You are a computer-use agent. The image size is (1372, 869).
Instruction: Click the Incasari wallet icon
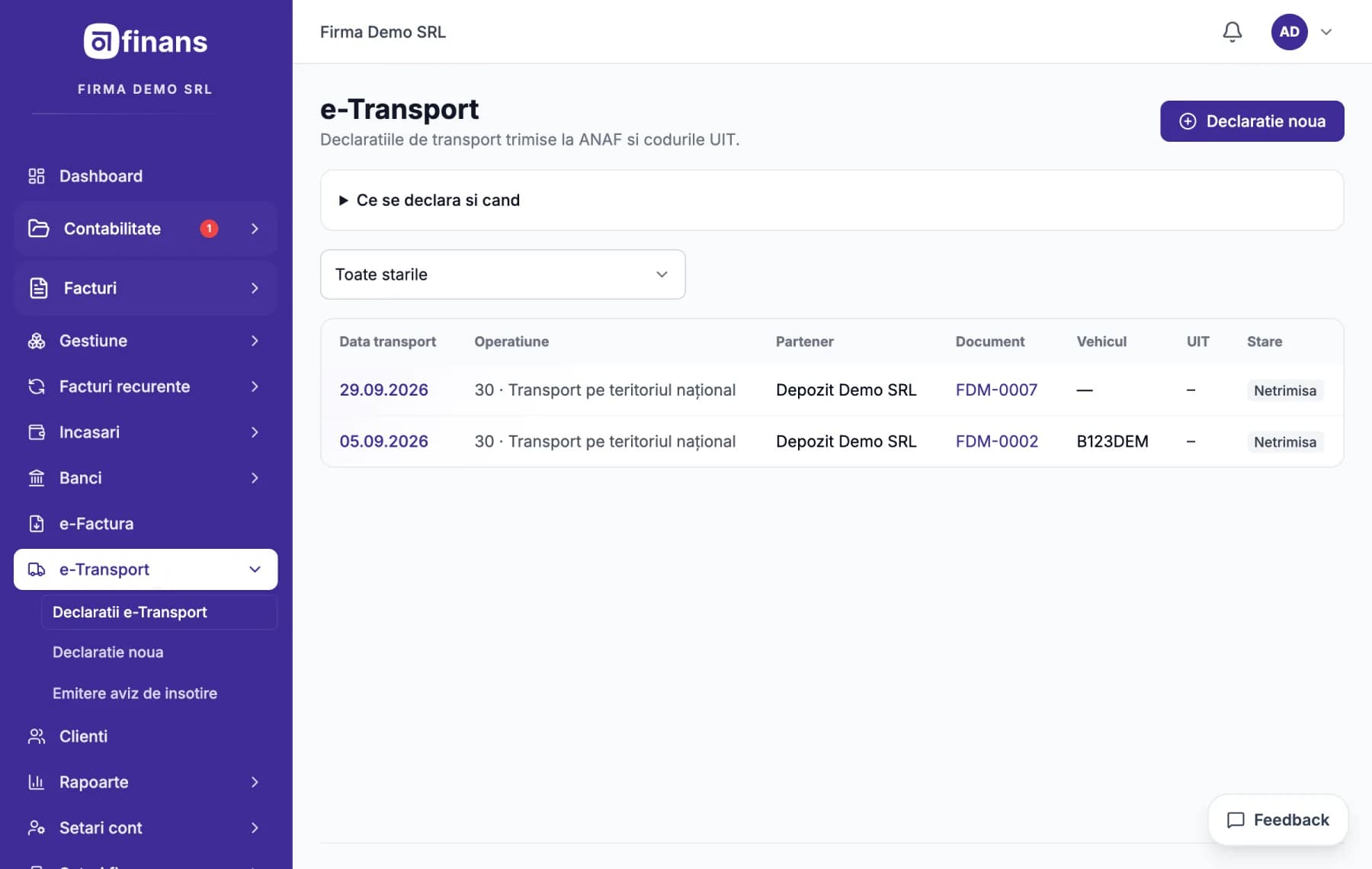37,432
